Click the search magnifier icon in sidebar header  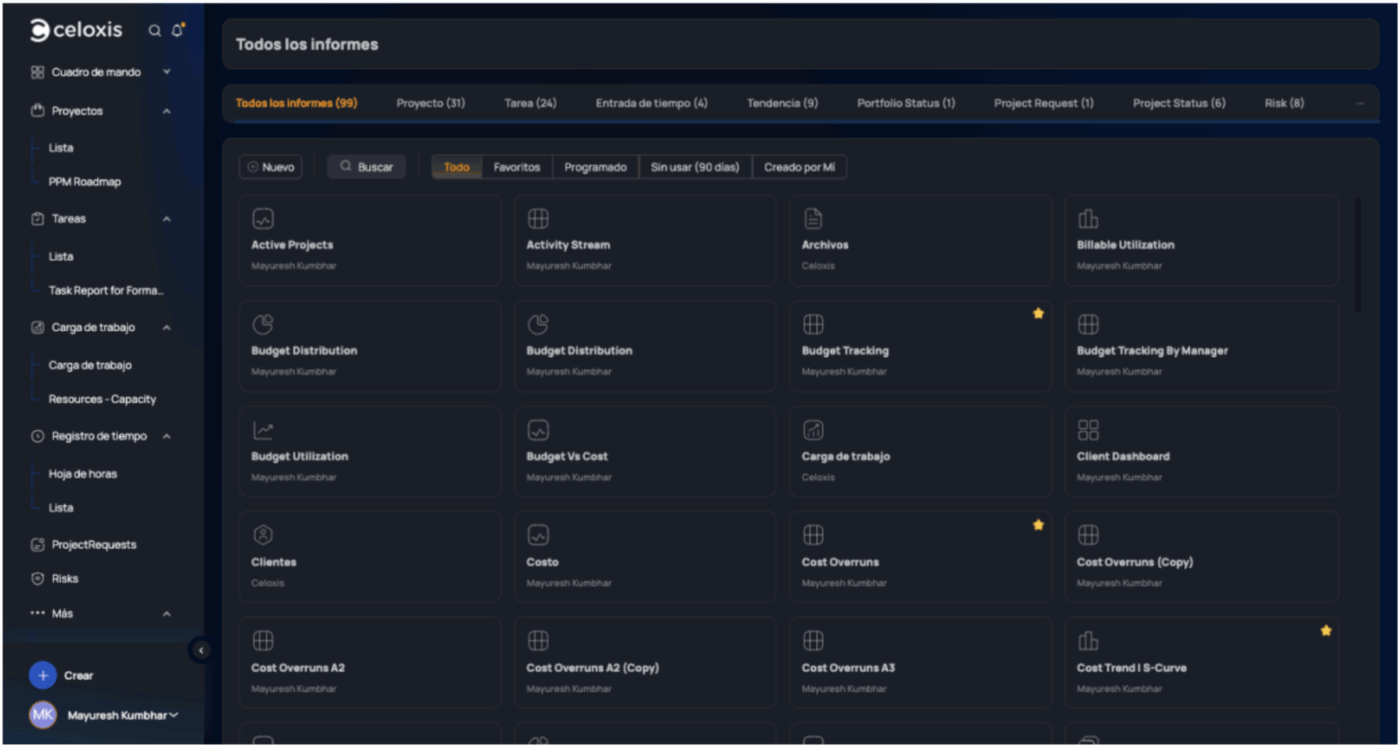click(x=154, y=31)
